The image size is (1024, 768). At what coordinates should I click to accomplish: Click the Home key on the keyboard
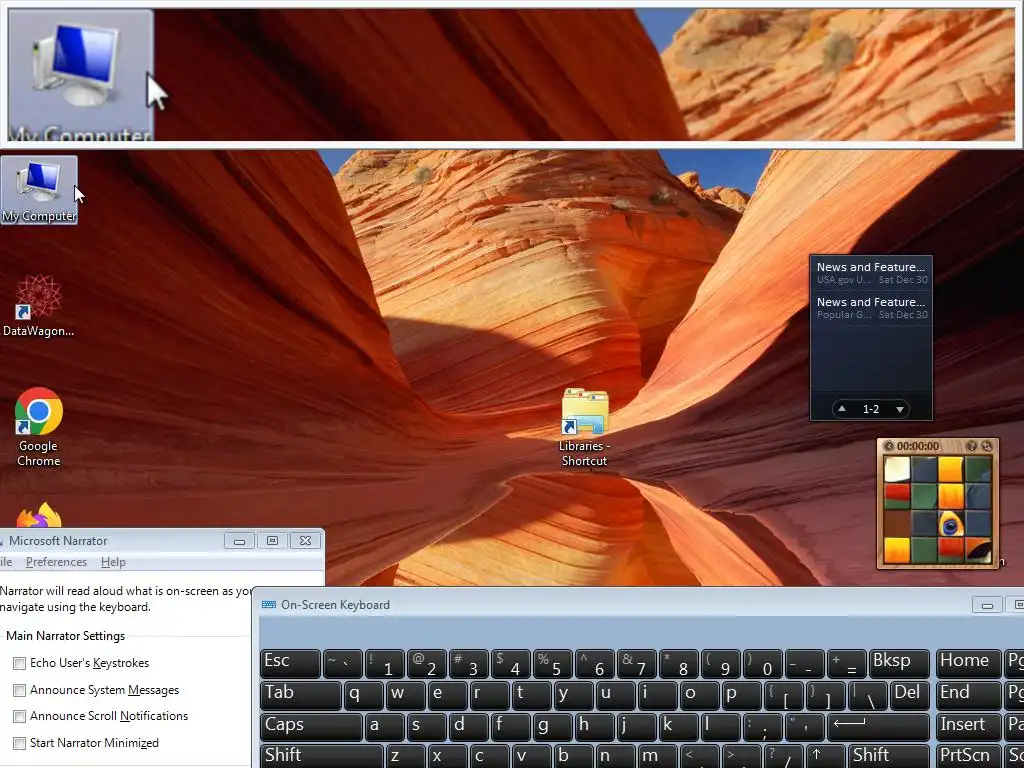[x=968, y=663]
